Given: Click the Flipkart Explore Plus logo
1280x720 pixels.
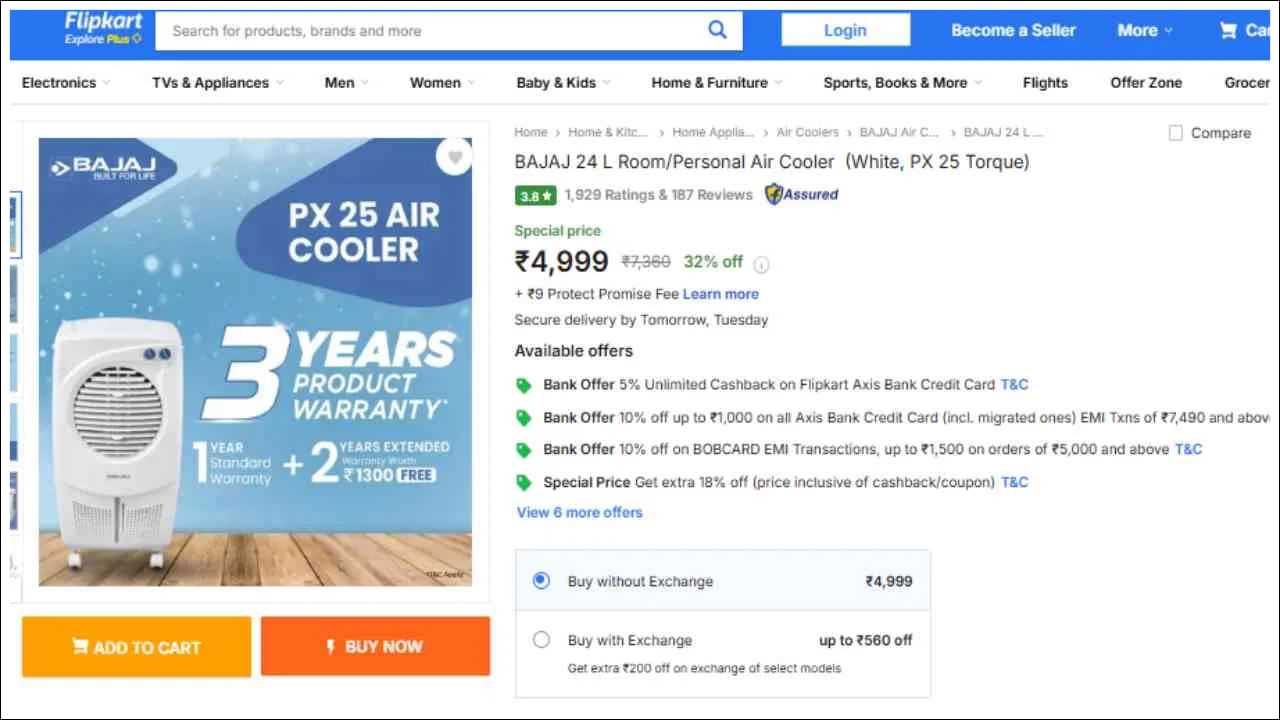Looking at the screenshot, I should pos(103,29).
